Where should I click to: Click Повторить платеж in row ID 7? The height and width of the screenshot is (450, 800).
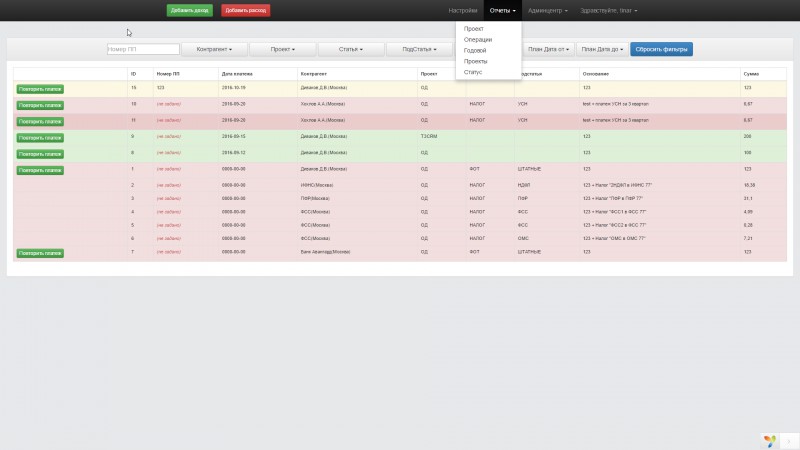(x=40, y=253)
